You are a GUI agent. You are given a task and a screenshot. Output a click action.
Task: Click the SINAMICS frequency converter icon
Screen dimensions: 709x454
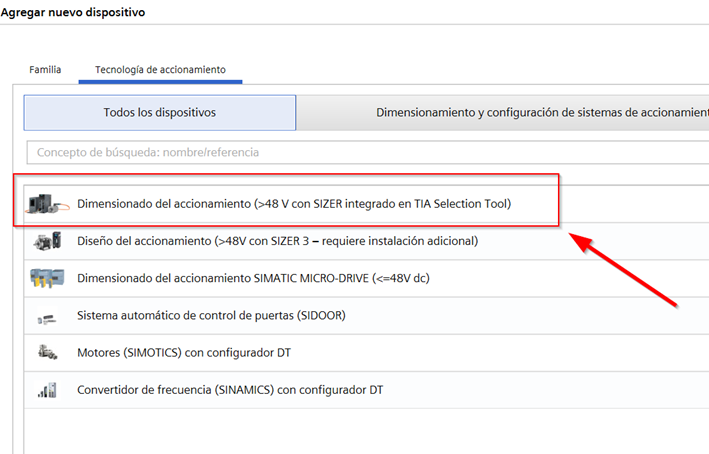point(47,390)
